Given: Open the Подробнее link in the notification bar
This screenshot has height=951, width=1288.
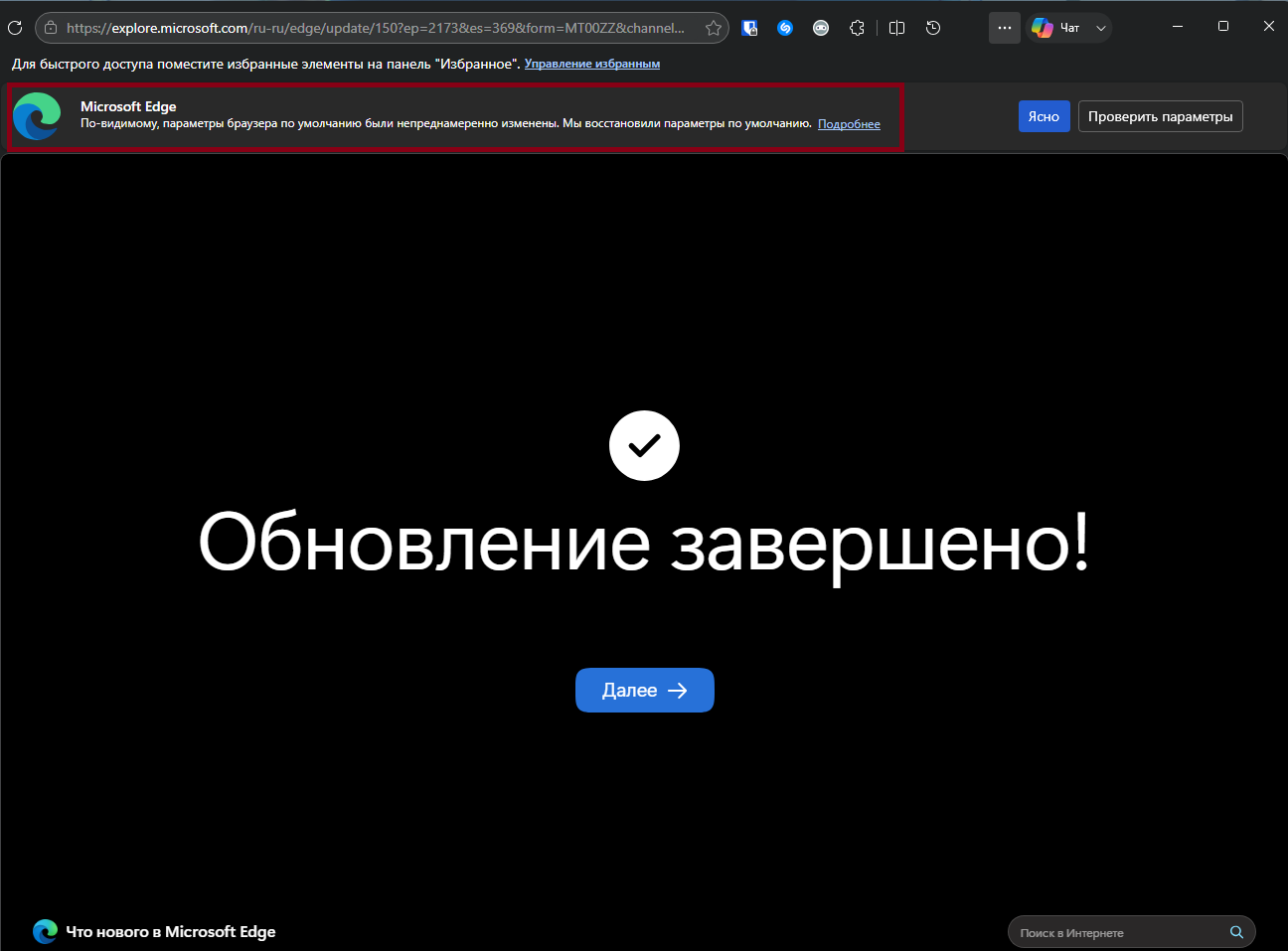Looking at the screenshot, I should tap(849, 124).
